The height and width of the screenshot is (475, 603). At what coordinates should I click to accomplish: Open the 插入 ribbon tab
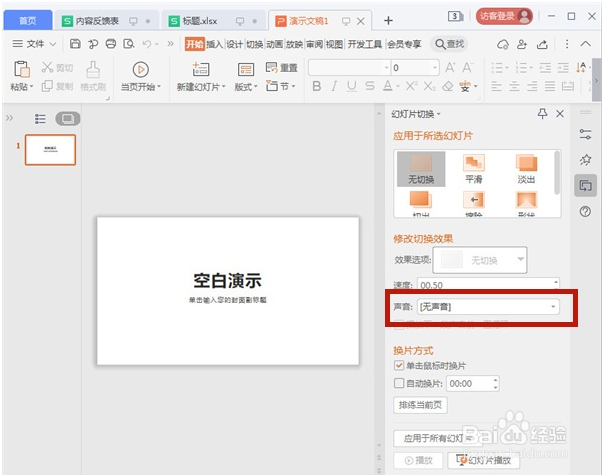click(x=214, y=44)
